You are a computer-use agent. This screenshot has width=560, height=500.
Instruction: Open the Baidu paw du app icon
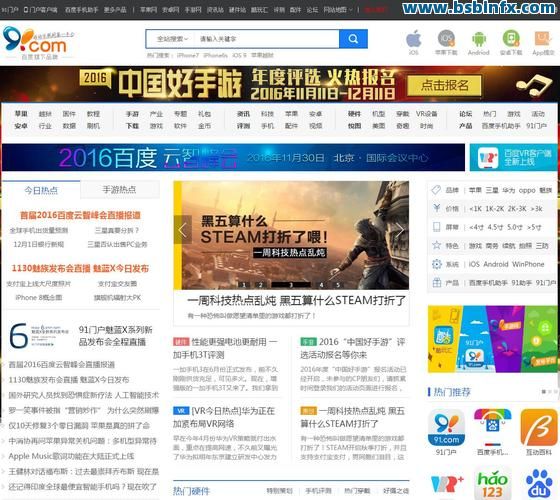(x=539, y=484)
